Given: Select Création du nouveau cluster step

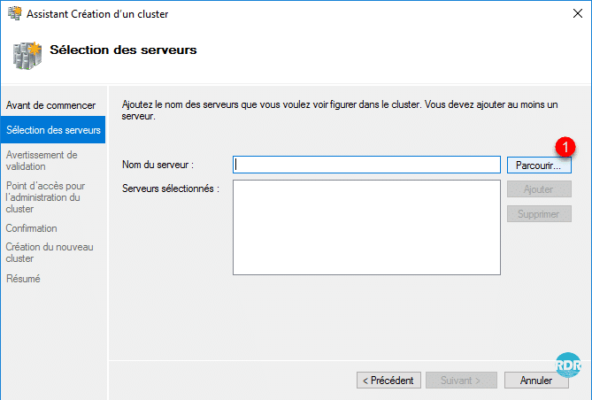Looking at the screenshot, I should coord(49,253).
